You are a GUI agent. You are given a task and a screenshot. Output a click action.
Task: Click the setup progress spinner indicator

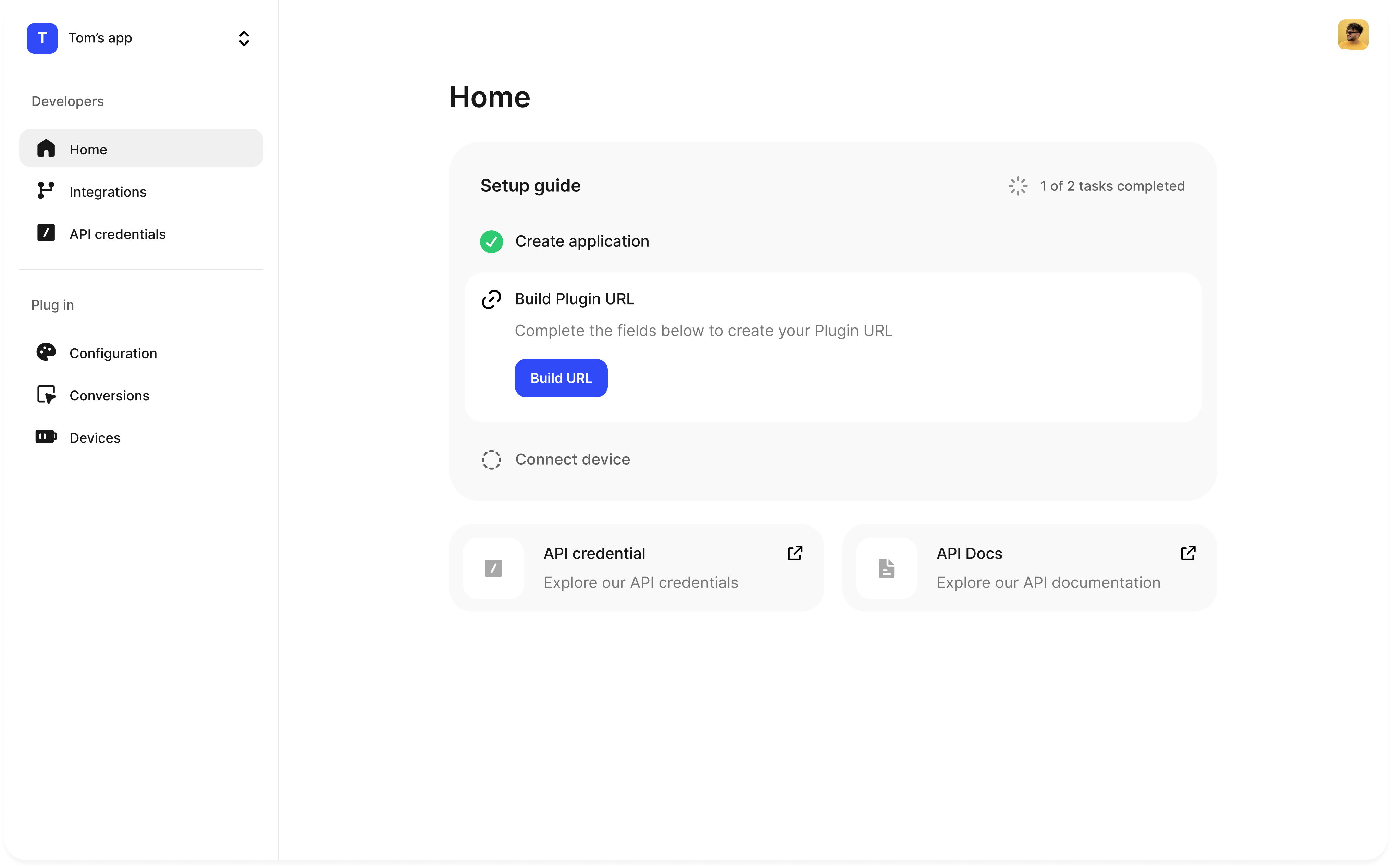coord(1017,185)
